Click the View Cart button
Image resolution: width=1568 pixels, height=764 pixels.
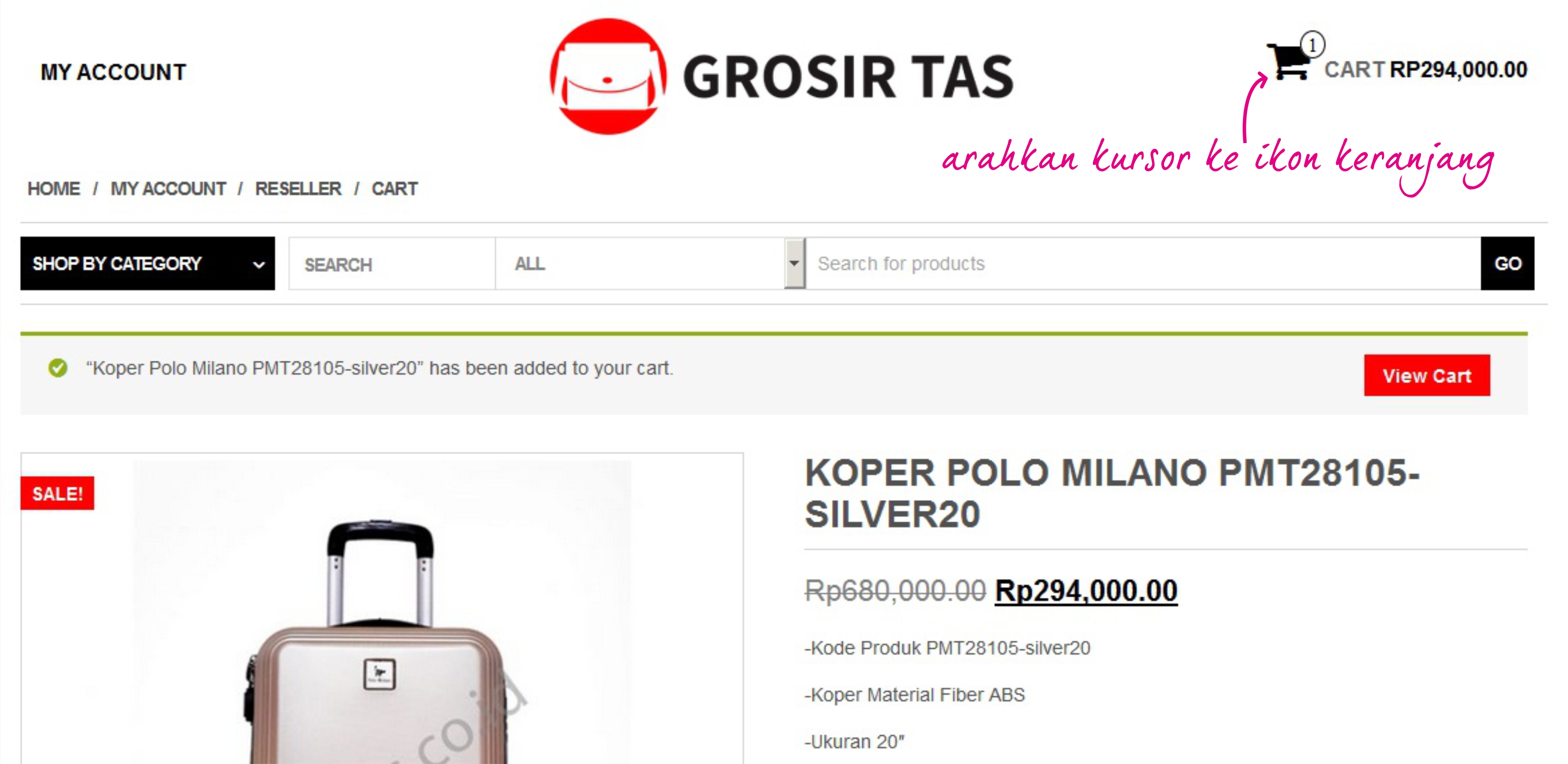pos(1427,375)
